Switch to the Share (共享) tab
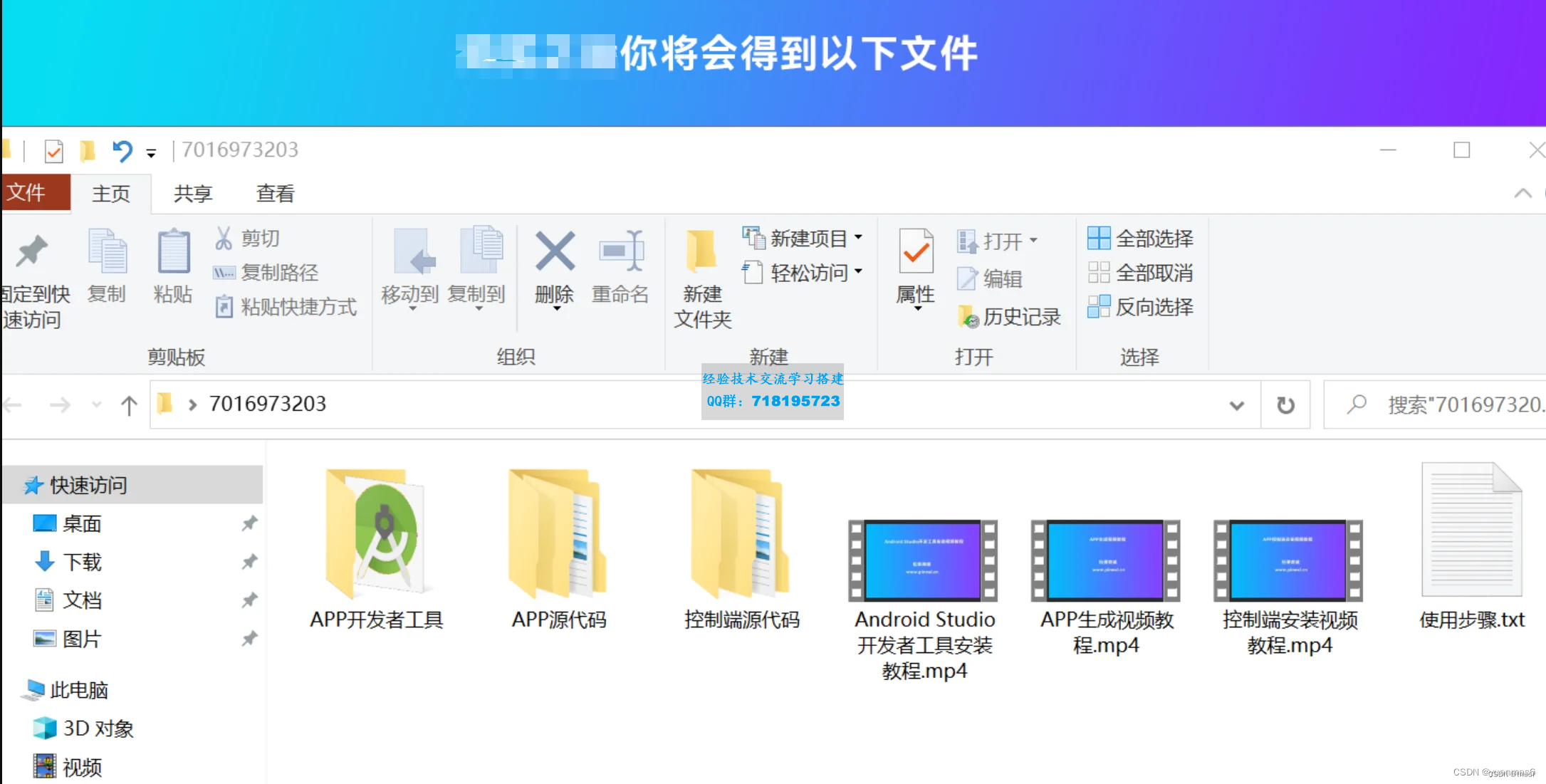 click(193, 193)
